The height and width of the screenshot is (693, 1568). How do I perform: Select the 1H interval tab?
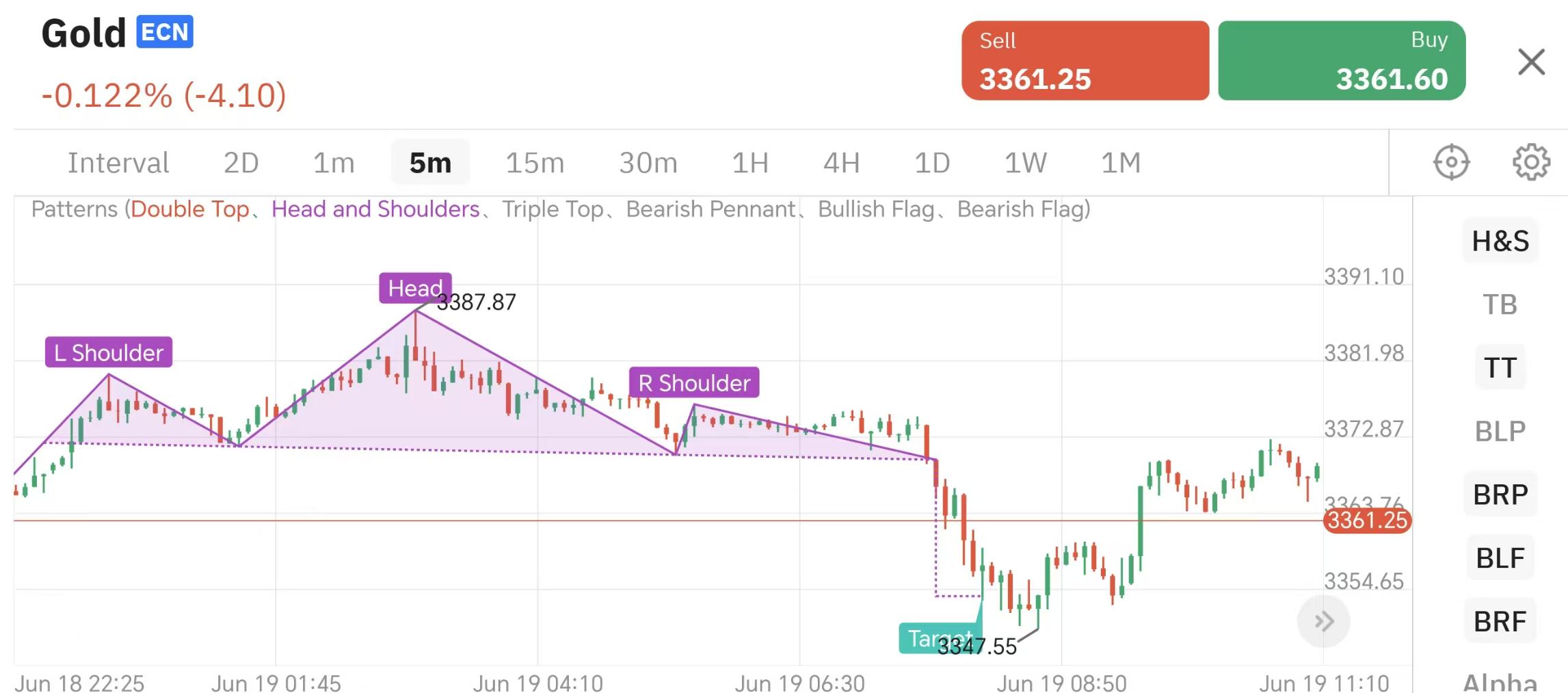(750, 163)
